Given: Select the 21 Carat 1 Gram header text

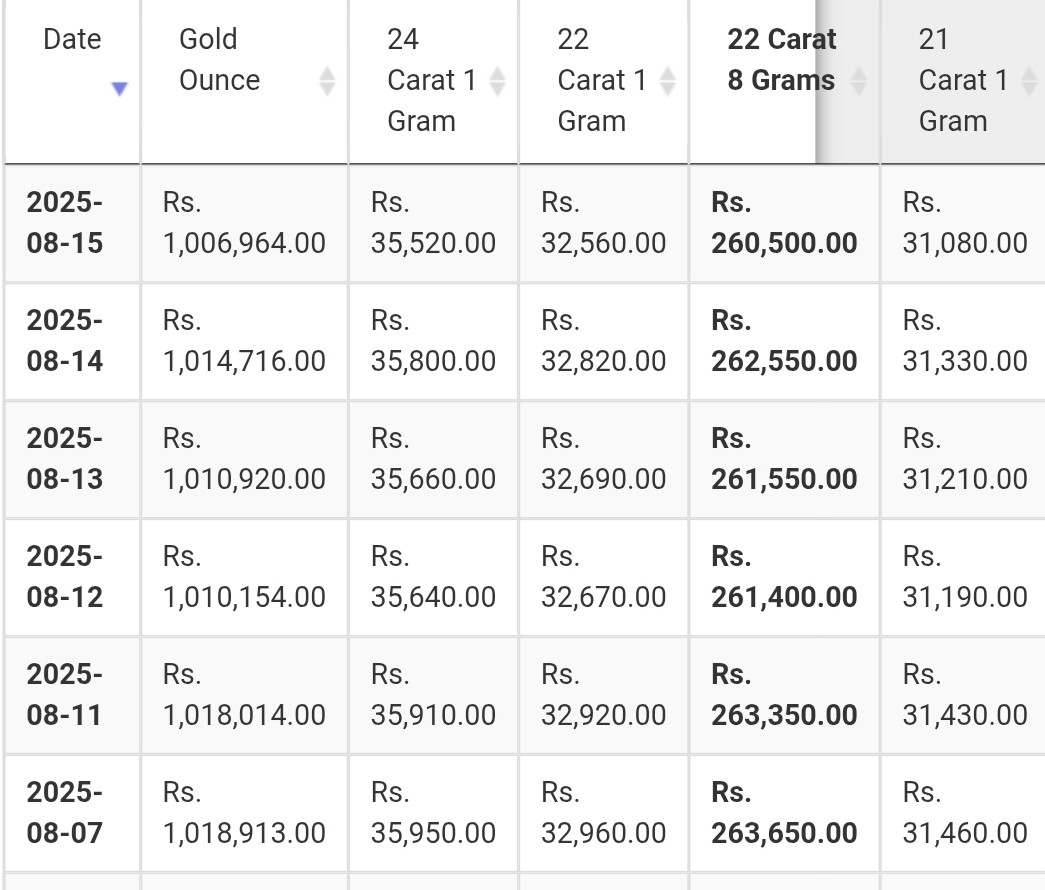Looking at the screenshot, I should point(963,80).
